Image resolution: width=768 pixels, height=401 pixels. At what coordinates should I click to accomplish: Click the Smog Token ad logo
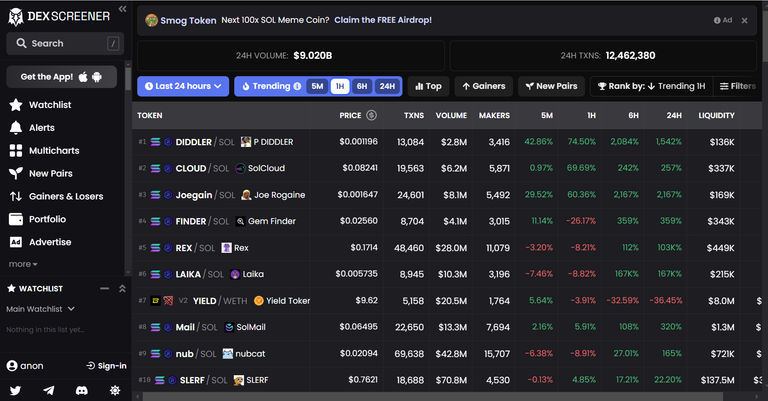point(151,21)
